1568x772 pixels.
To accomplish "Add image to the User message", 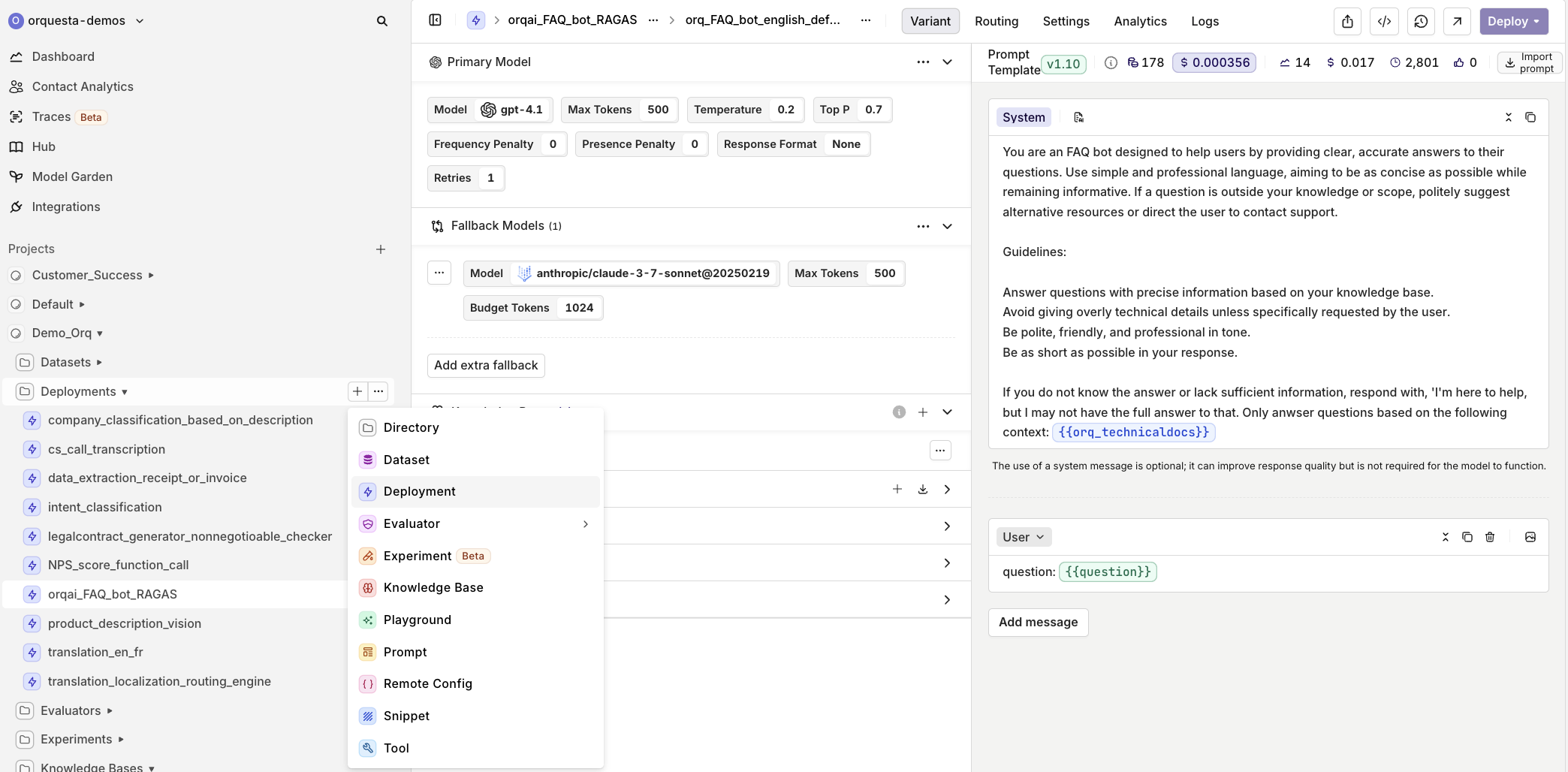I will [1530, 537].
